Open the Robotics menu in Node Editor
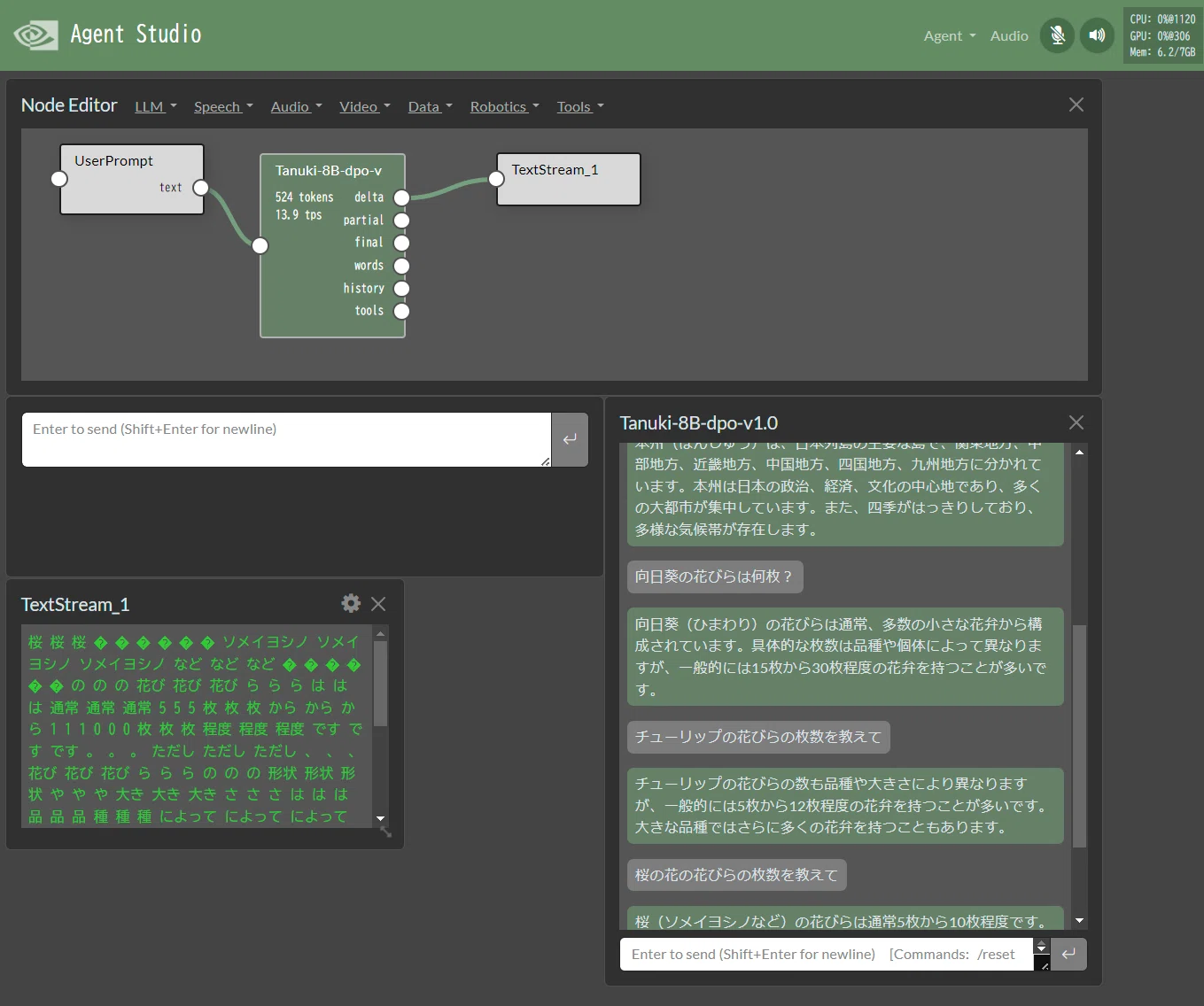The width and height of the screenshot is (1204, 1006). click(504, 106)
